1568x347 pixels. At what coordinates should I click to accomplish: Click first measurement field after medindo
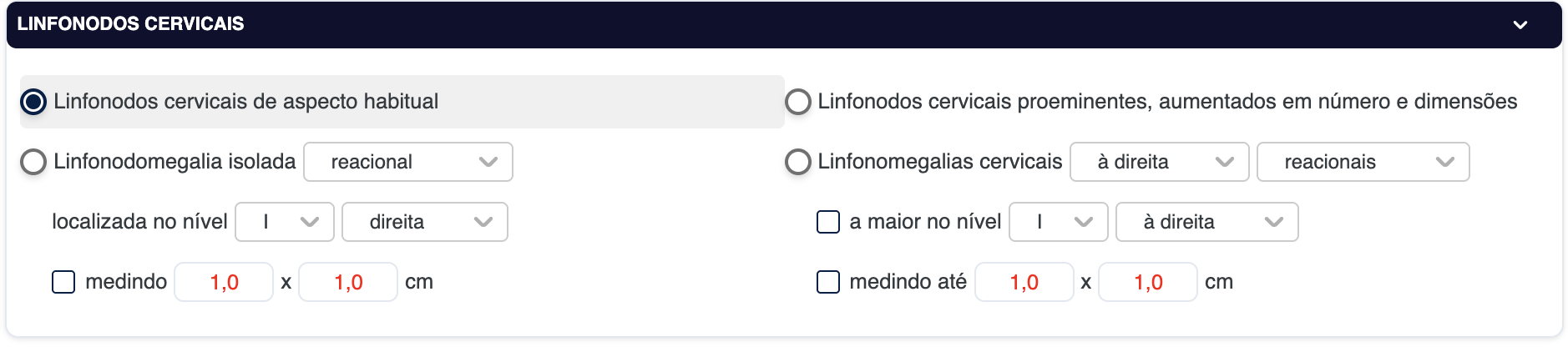(224, 282)
